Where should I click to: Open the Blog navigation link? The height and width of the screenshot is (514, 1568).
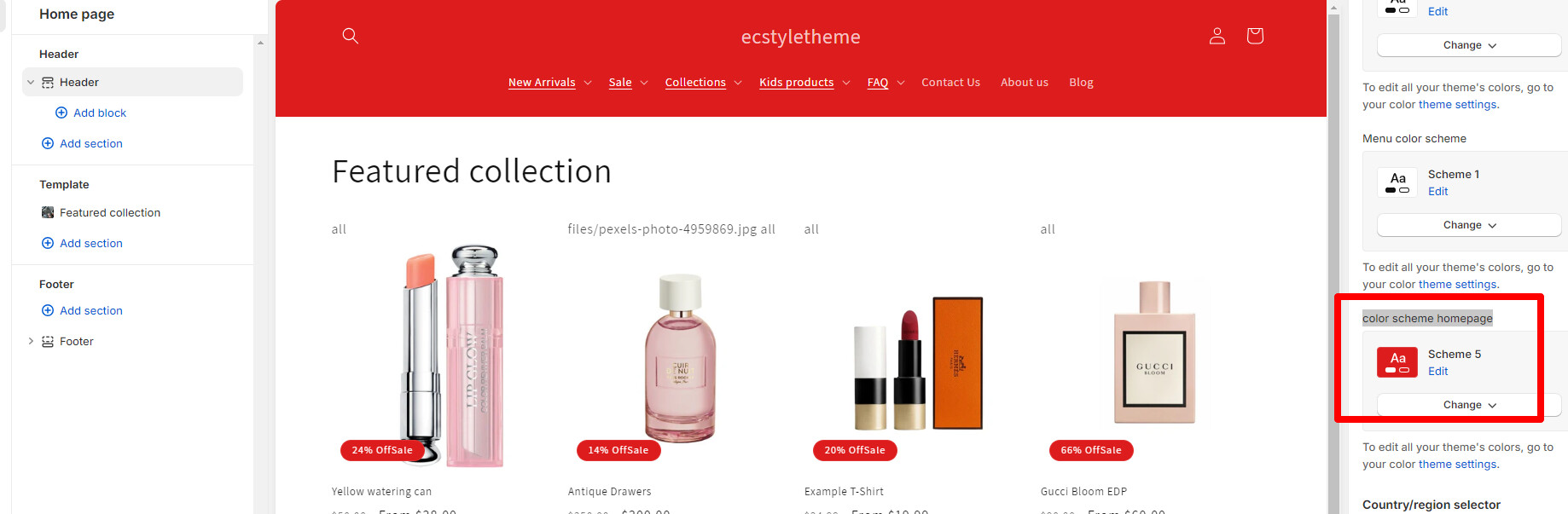1081,83
